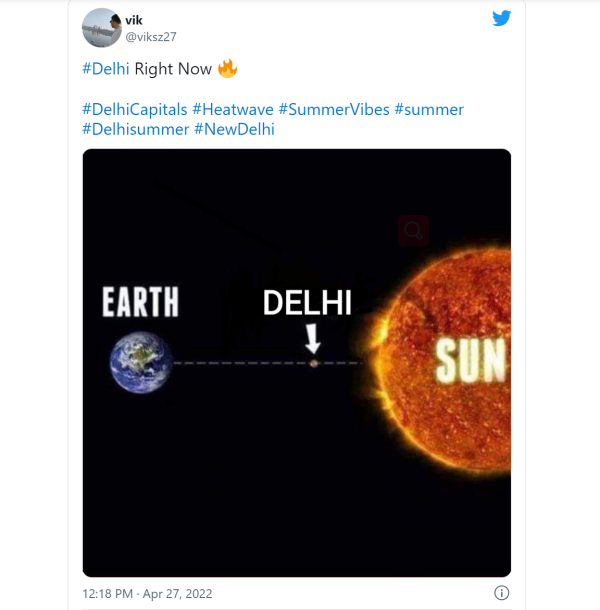
Task: Click the red magnifier icon in the image
Action: coord(413,231)
